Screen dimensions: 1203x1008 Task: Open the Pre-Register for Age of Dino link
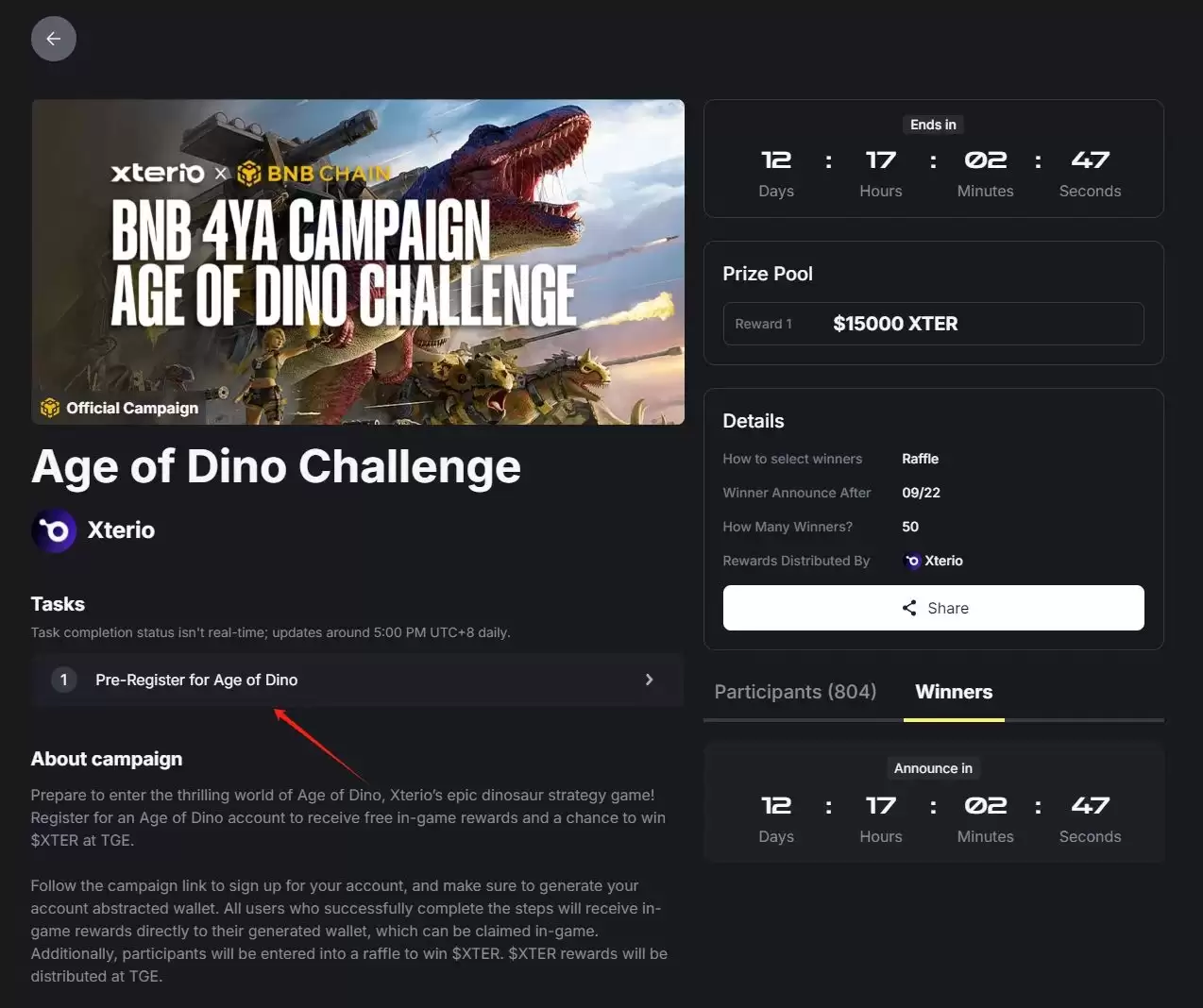196,680
